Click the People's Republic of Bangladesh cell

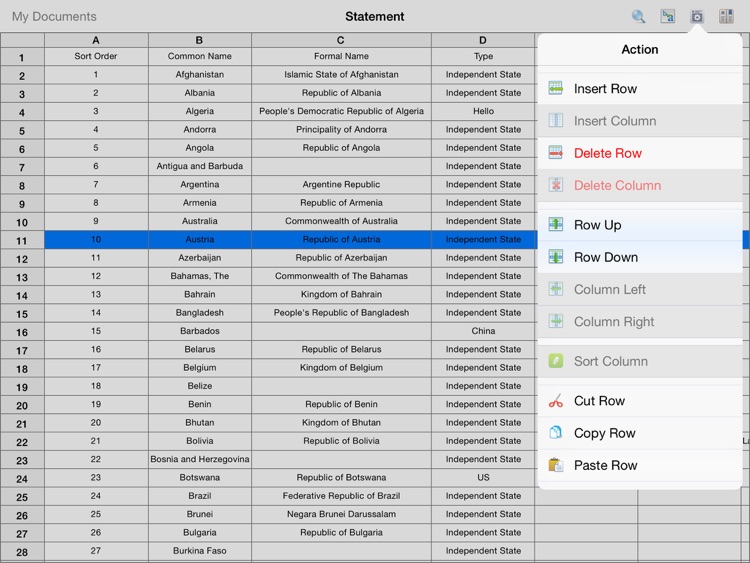pyautogui.click(x=341, y=312)
